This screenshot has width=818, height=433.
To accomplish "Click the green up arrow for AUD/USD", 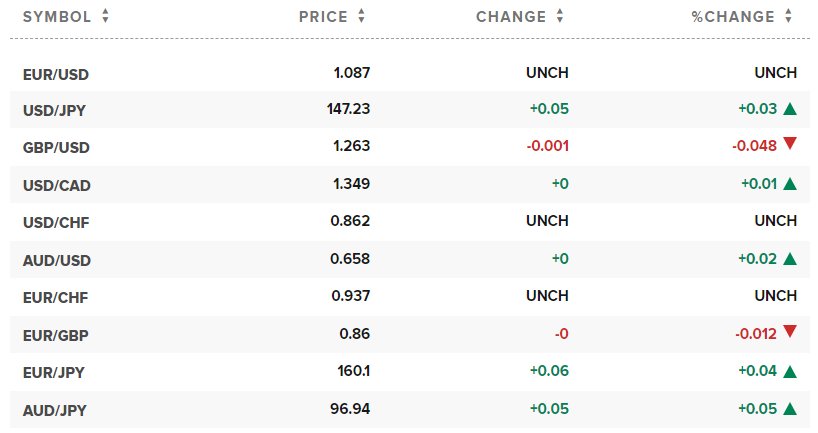I will tap(790, 258).
